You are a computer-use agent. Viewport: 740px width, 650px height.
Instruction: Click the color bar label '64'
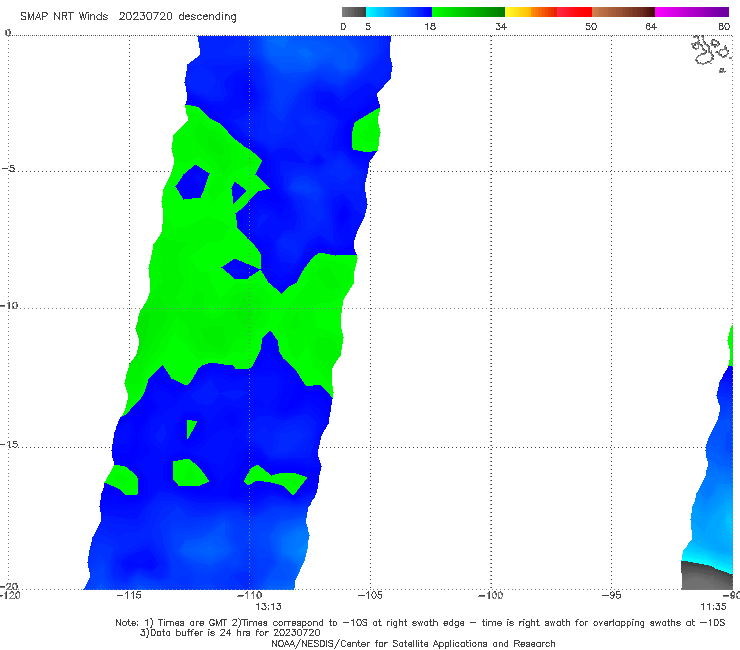(x=651, y=26)
